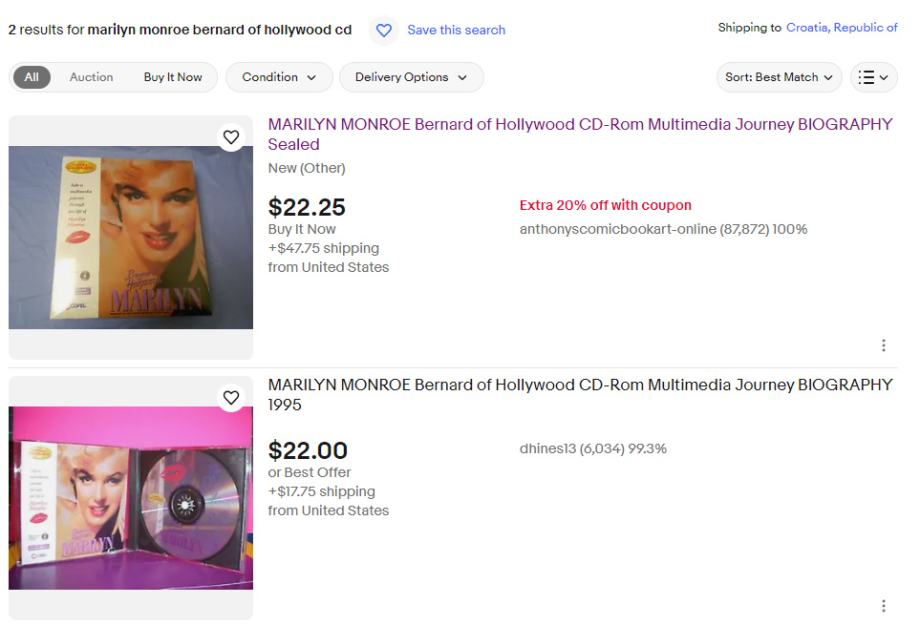Screen dimensions: 920x625
Task: Expand the Condition filter dropdown
Action: 278,77
